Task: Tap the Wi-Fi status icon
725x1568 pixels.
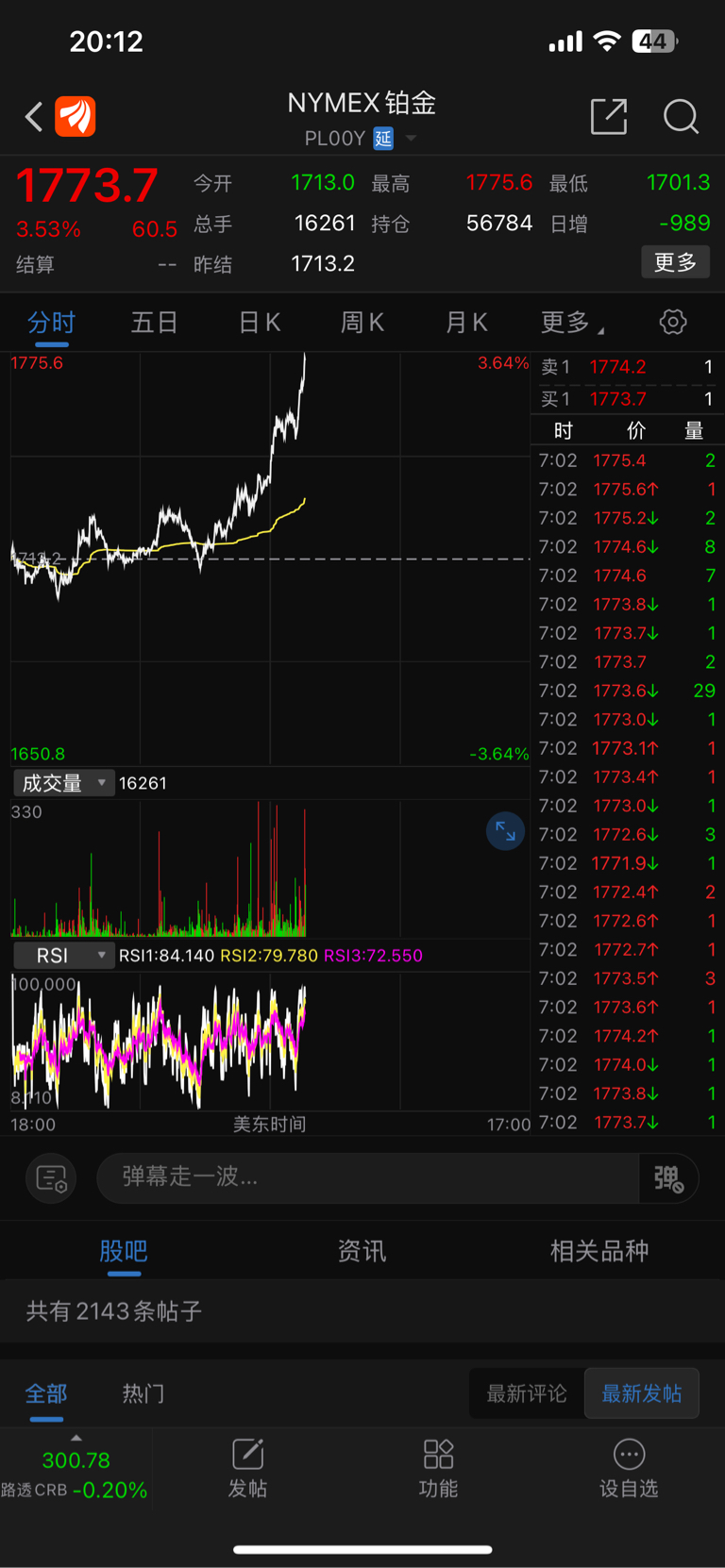Action: (x=607, y=42)
